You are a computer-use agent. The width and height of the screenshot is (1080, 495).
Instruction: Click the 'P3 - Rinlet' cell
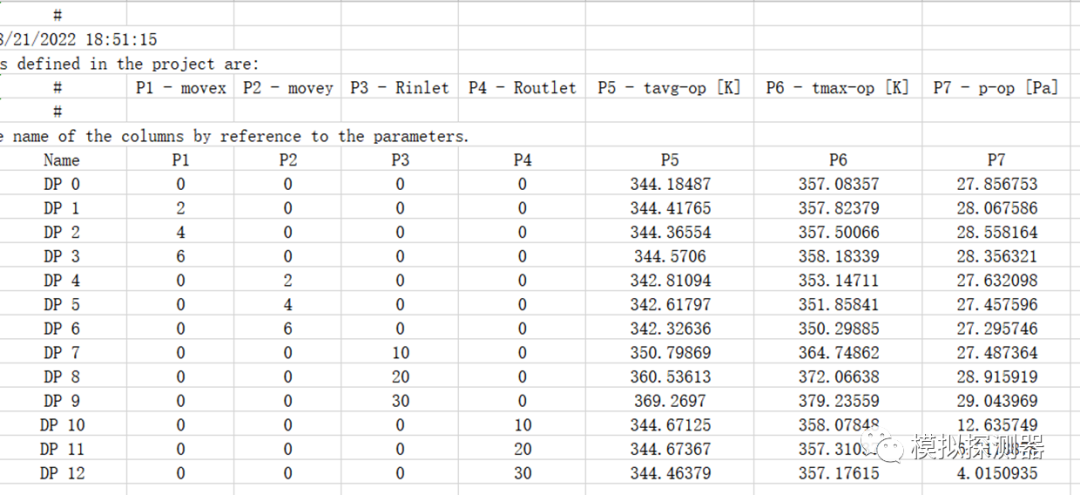click(x=400, y=87)
